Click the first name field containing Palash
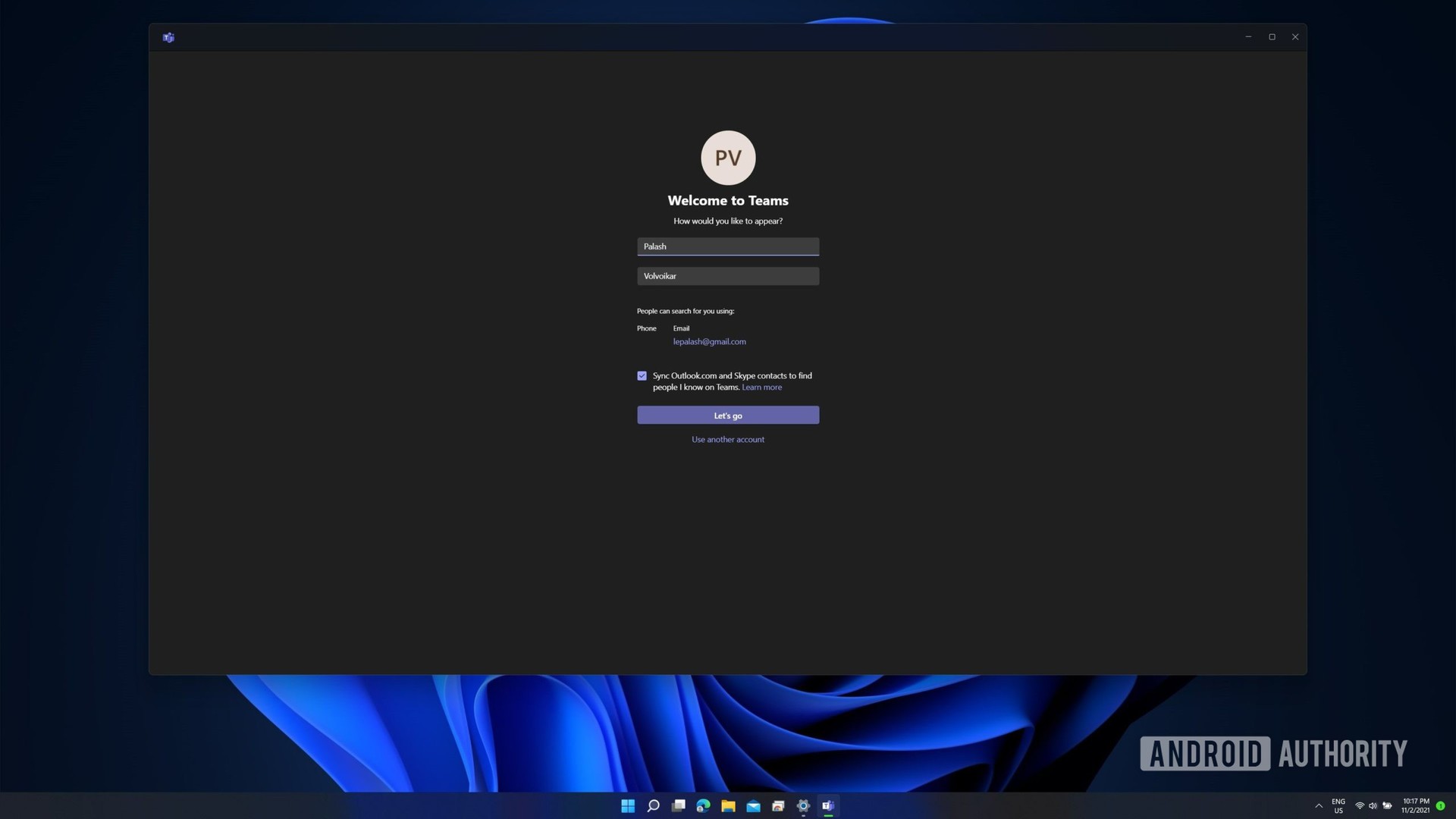 point(728,246)
